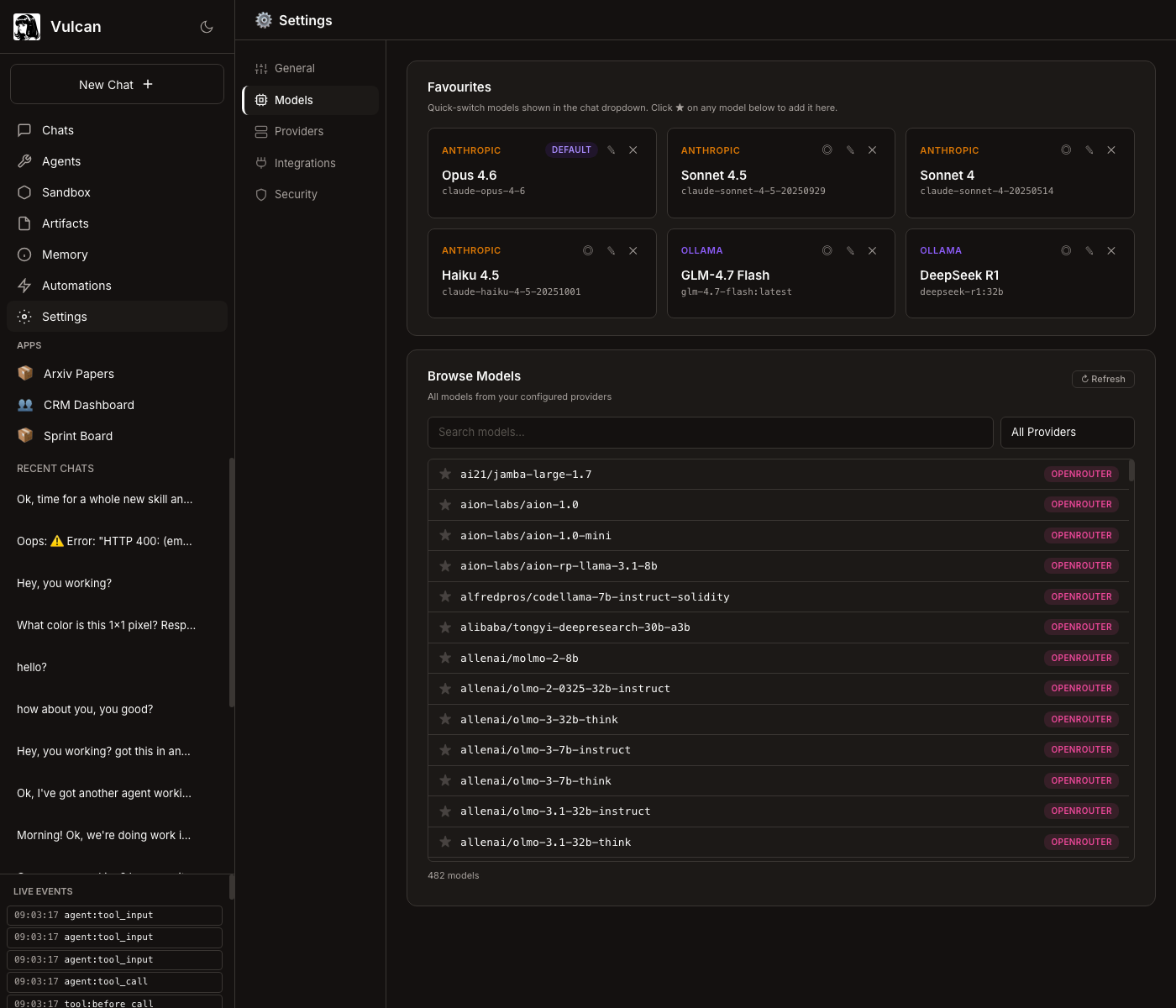Viewport: 1176px width, 1008px height.
Task: Remove DeepSeek R1 from favourites
Action: [x=1111, y=251]
